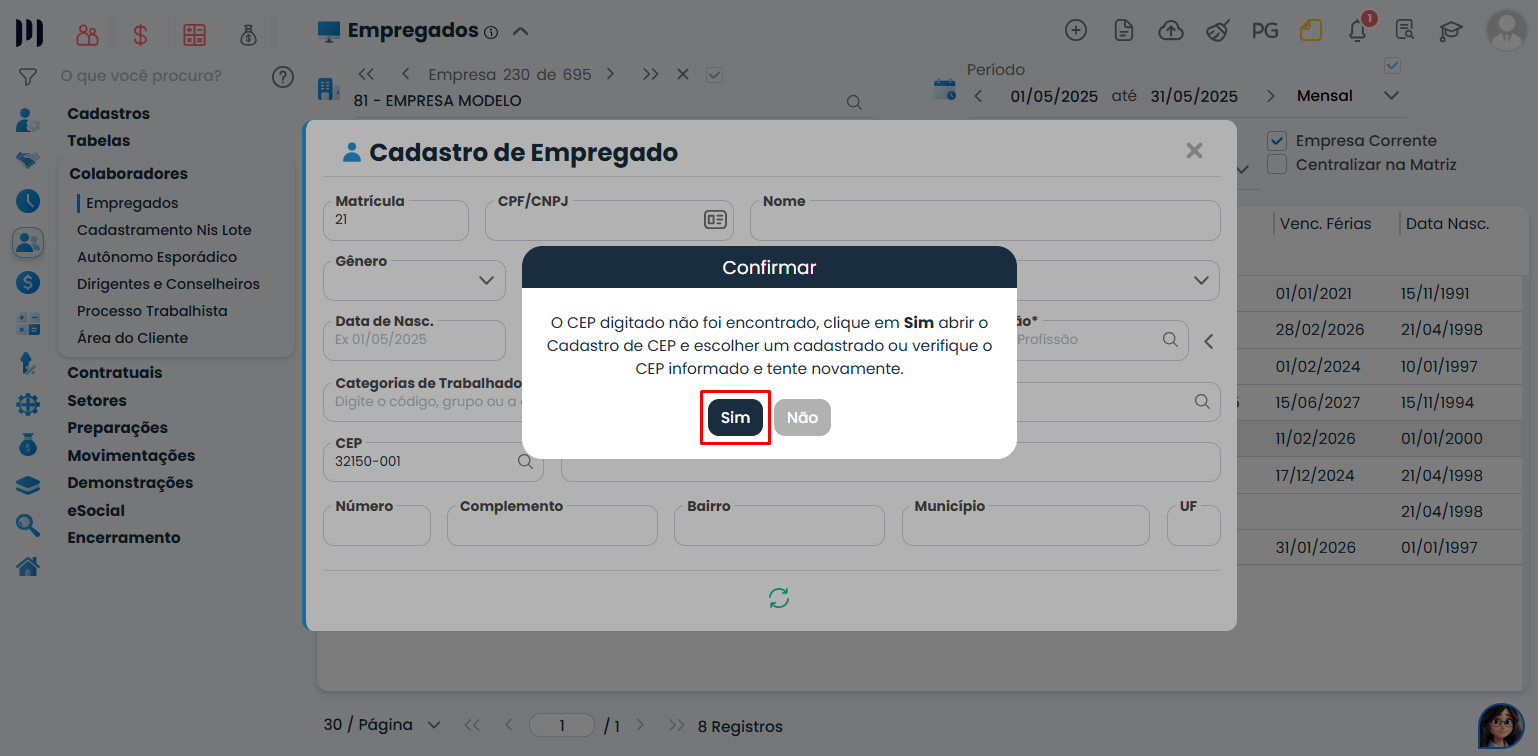Open the 30 / Página page size dropdown
The image size is (1538, 756).
pos(382,725)
